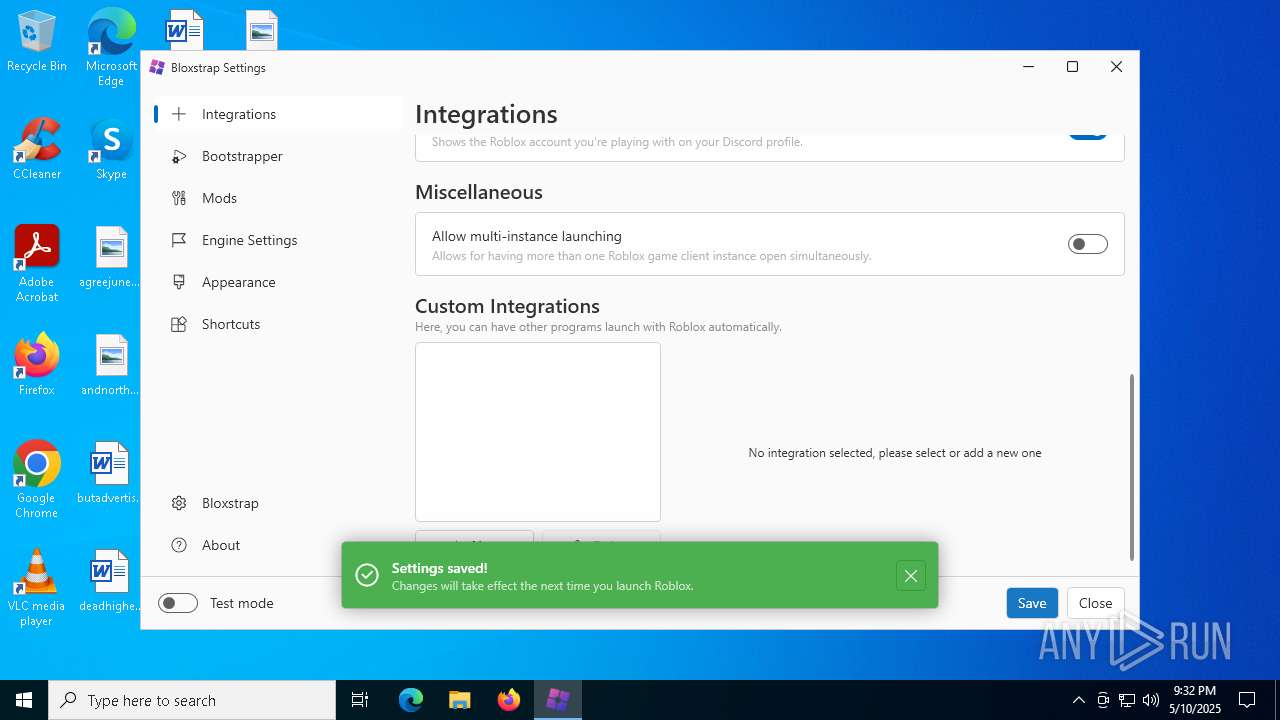Screen dimensions: 1280x720
Task: Select the Adobe Acrobat desktop shortcut
Action: 37,264
